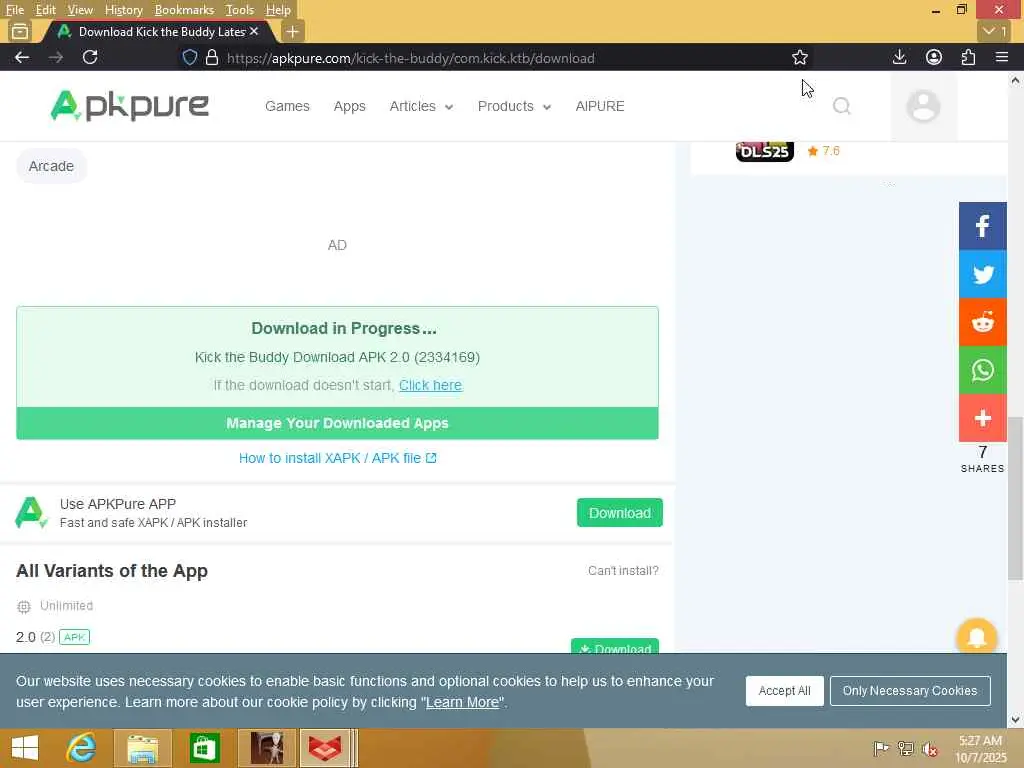The width and height of the screenshot is (1024, 768).
Task: Open the Tools menu
Action: (x=239, y=10)
